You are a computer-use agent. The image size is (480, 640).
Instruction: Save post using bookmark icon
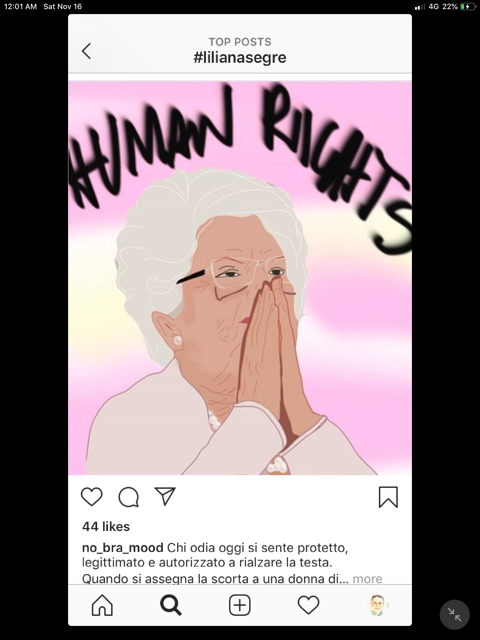[x=388, y=497]
